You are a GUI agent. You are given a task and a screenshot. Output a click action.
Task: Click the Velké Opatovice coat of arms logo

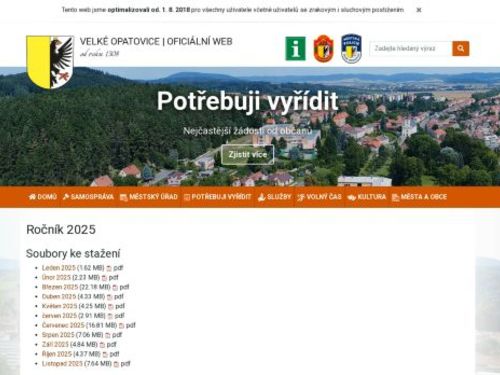tap(50, 62)
